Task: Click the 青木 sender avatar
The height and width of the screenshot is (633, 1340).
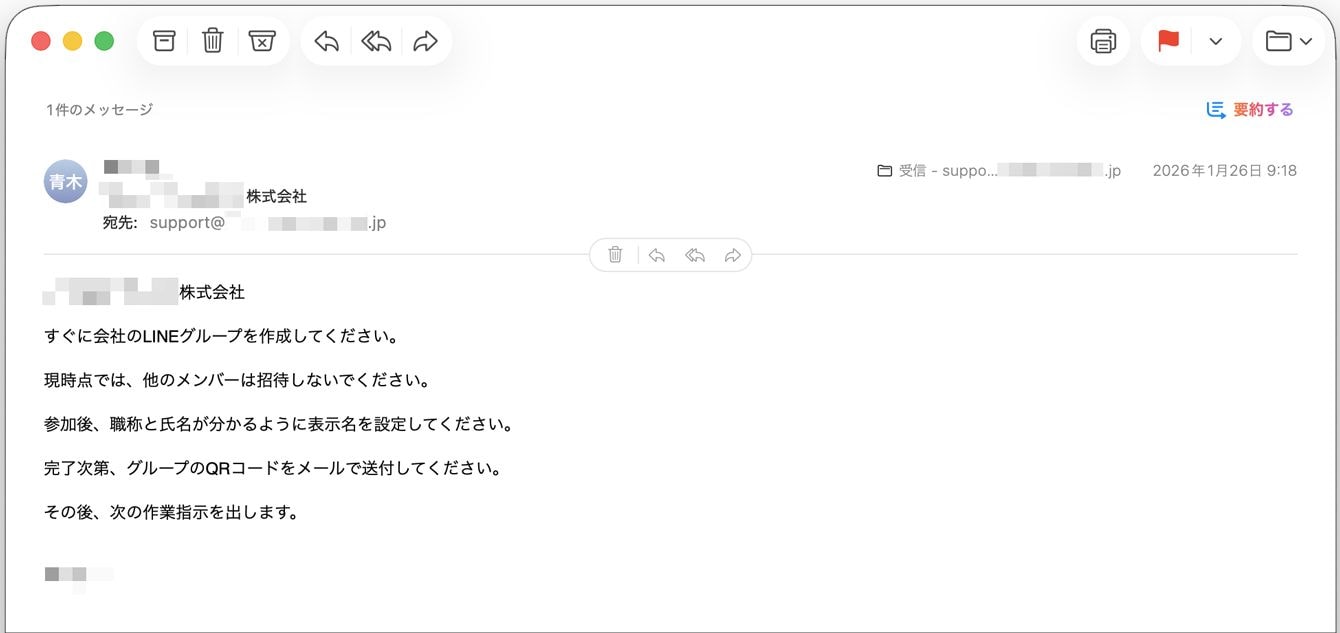Action: [x=66, y=182]
